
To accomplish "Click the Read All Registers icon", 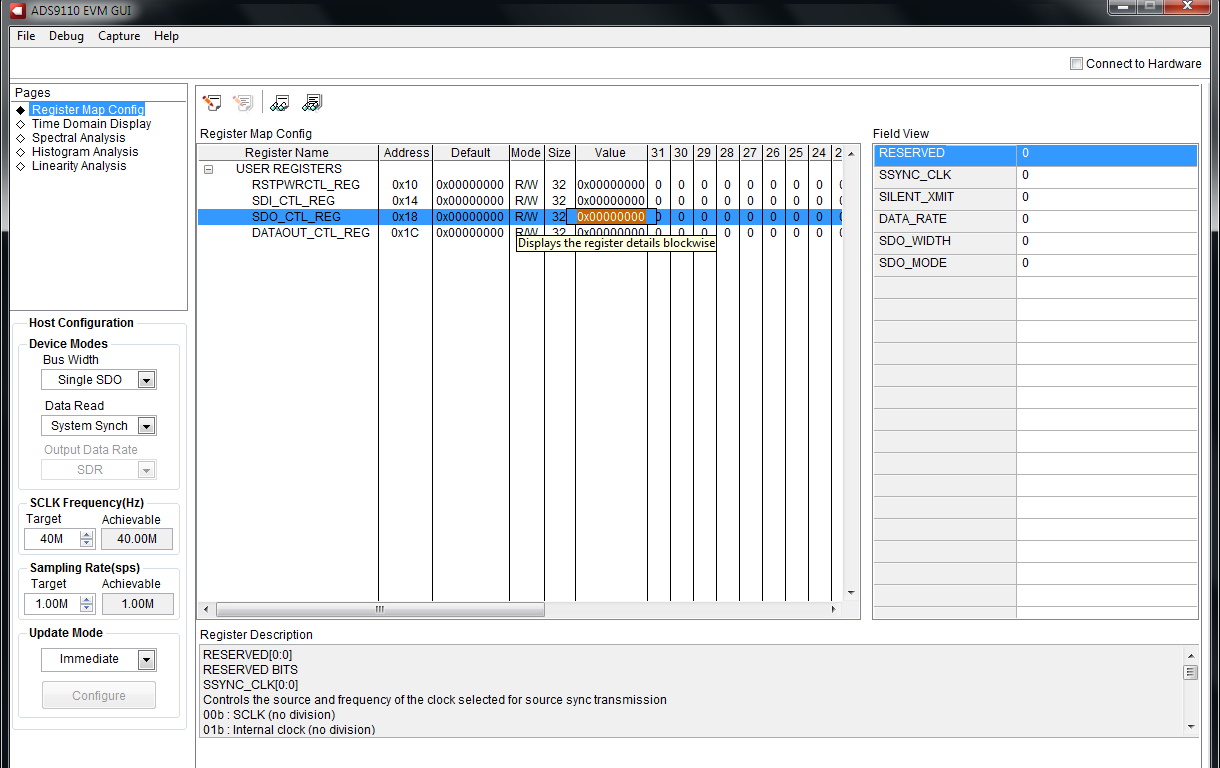I will coord(312,103).
